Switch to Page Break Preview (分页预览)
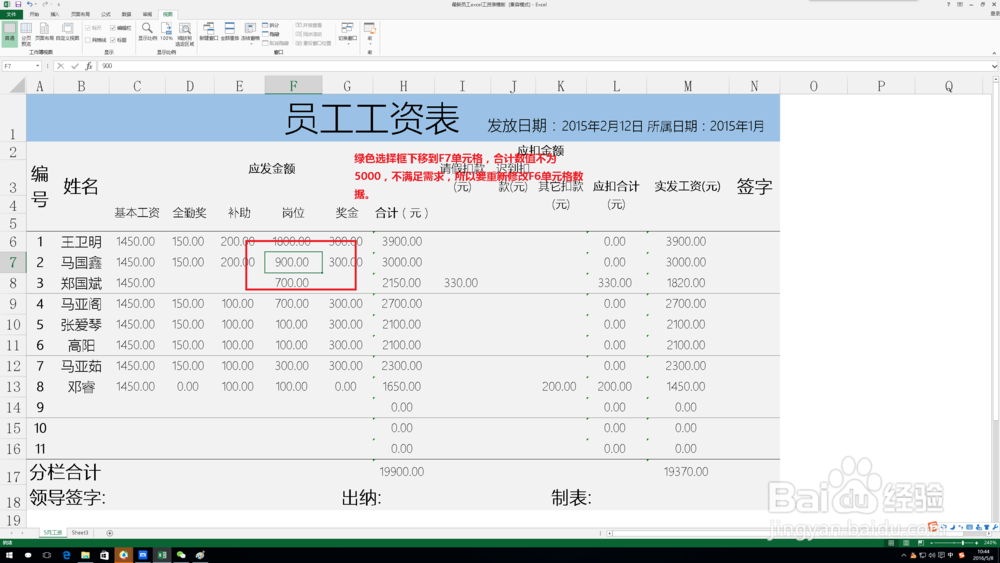The image size is (1000, 563). pos(26,33)
